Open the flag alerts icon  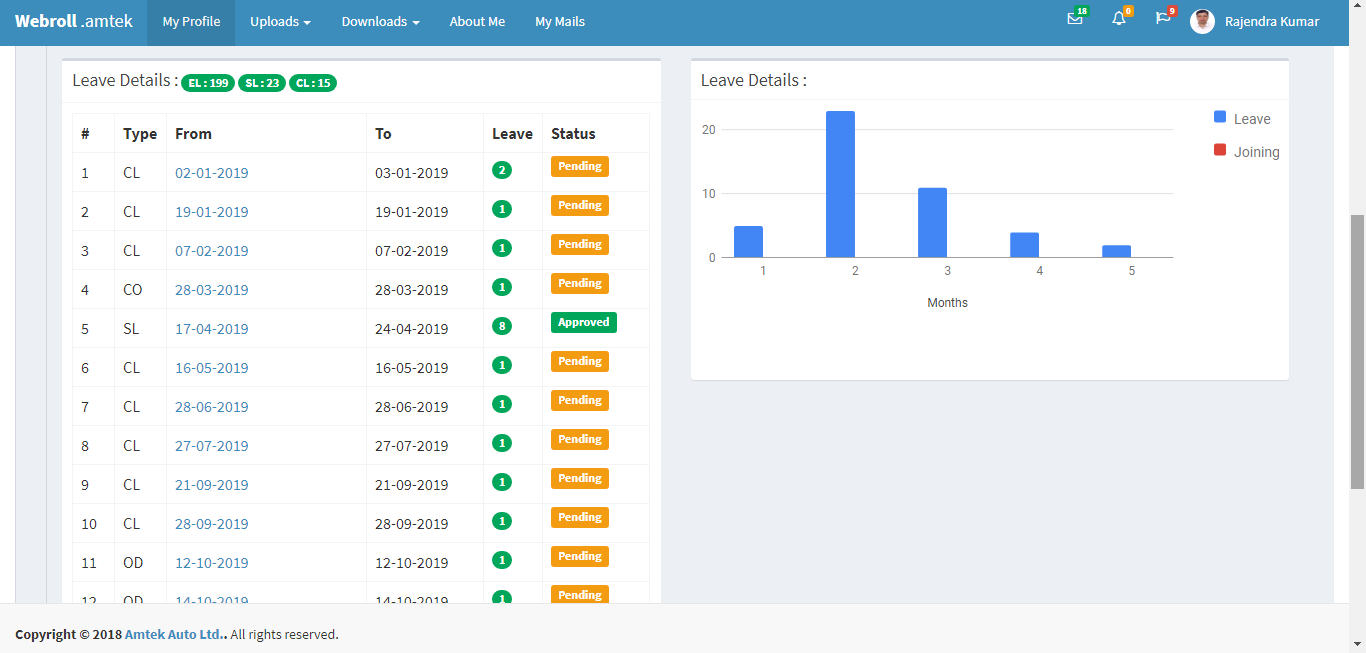coord(1162,19)
